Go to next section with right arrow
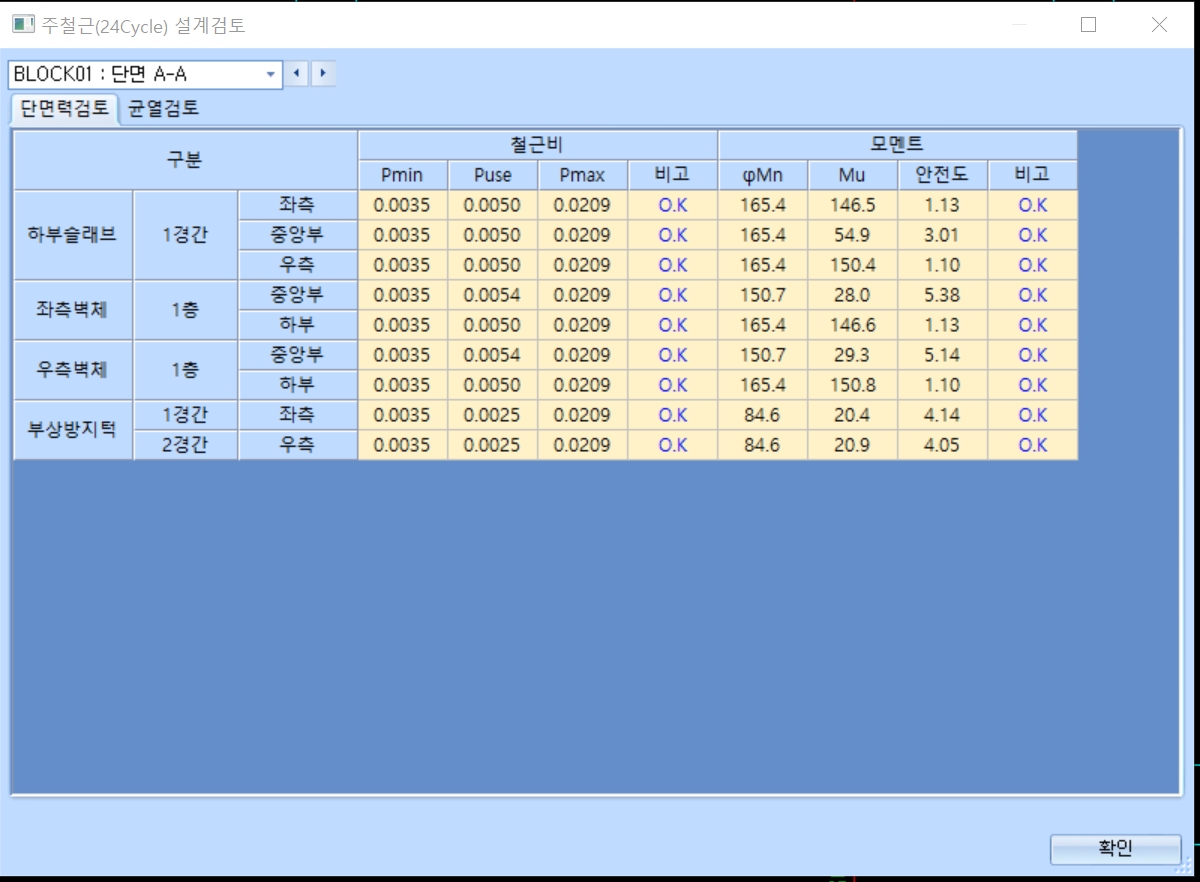Viewport: 1200px width, 882px height. [x=322, y=74]
